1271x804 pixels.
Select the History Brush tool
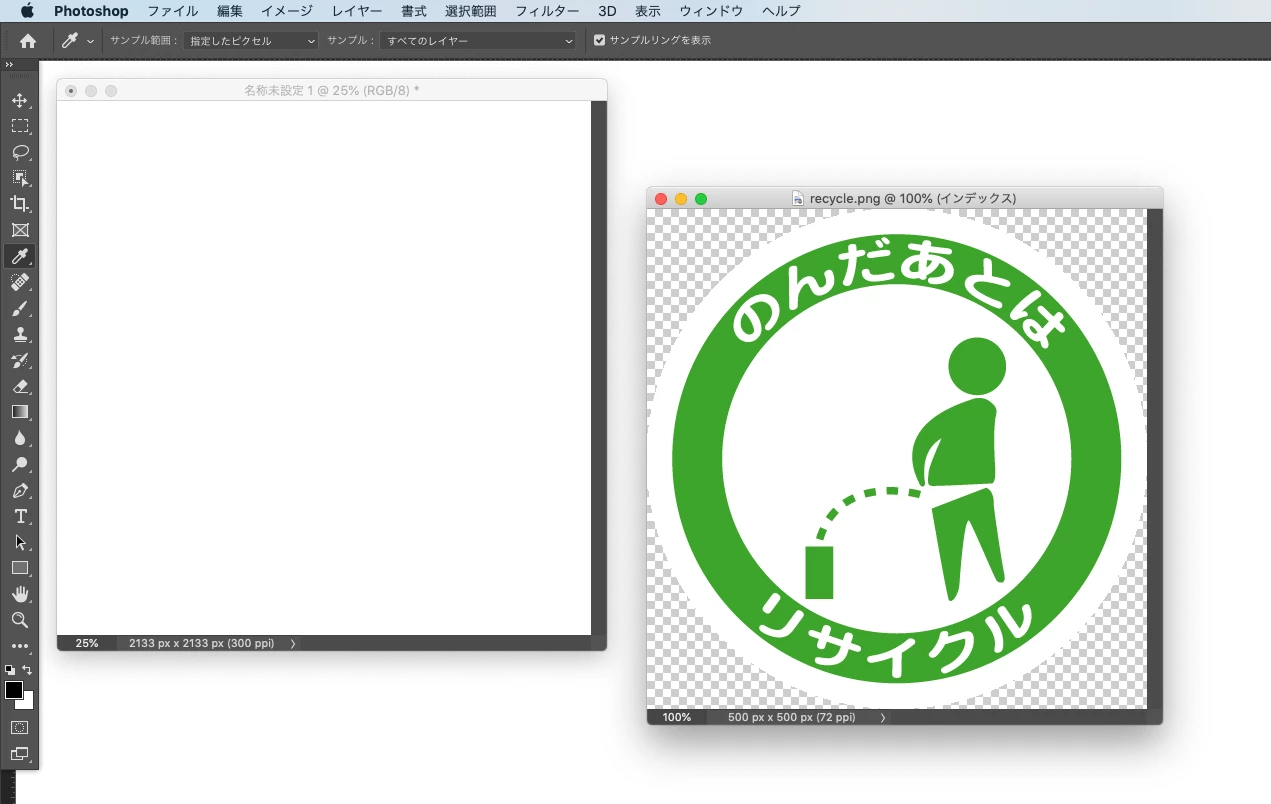(20, 360)
